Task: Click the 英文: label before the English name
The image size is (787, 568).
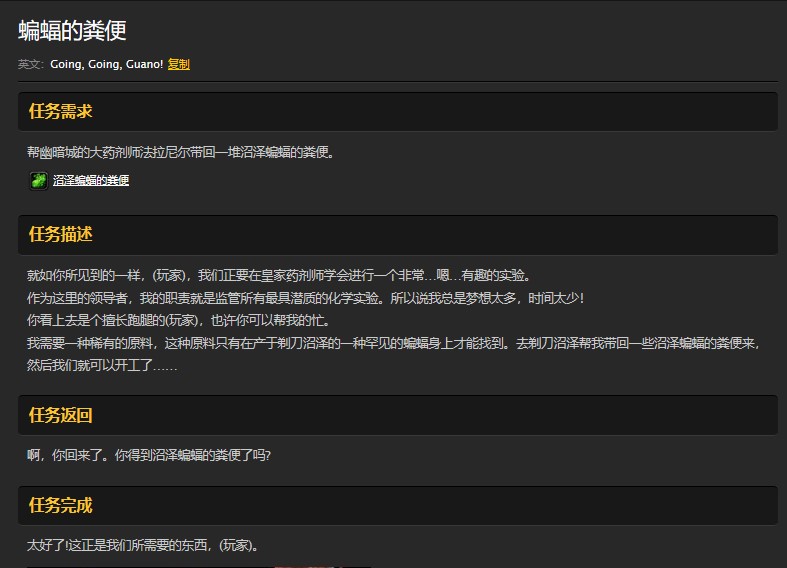Action: click(x=32, y=64)
